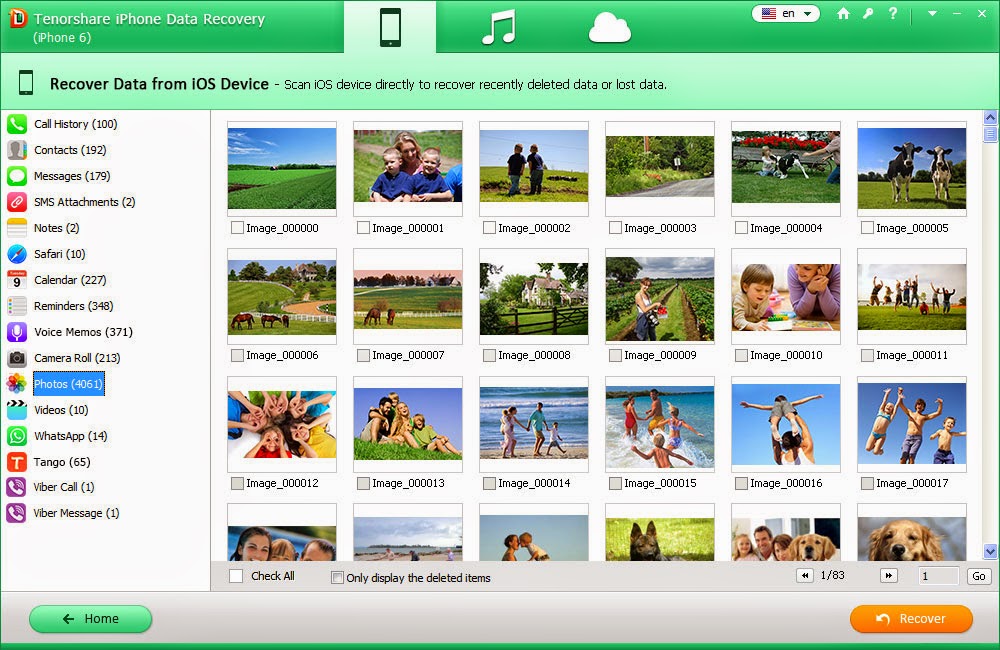Go to the previous page arrow
This screenshot has height=650, width=1000.
click(x=805, y=575)
